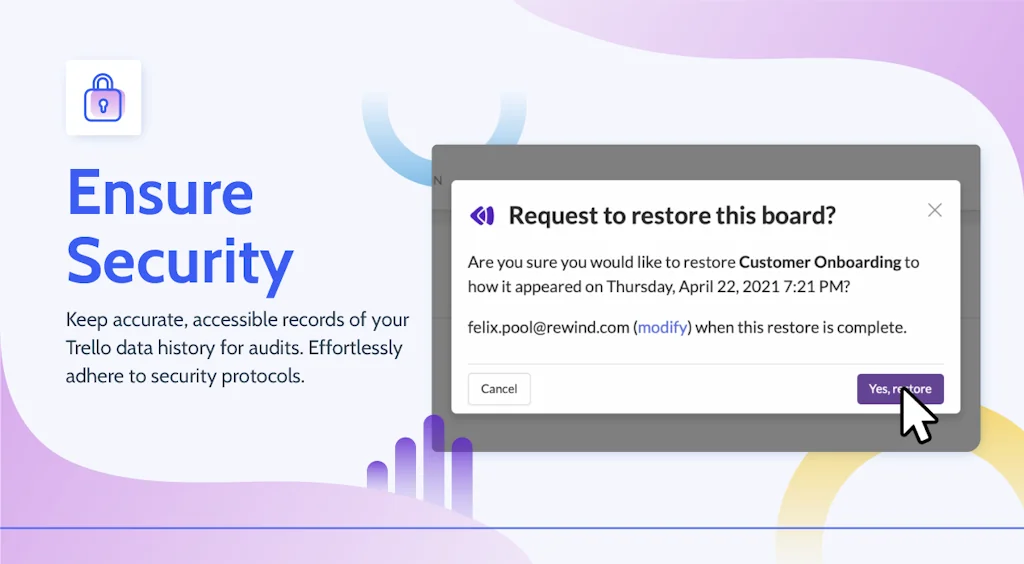Click the "when this restore is complete" text
This screenshot has height=564, width=1024.
pyautogui.click(x=801, y=327)
